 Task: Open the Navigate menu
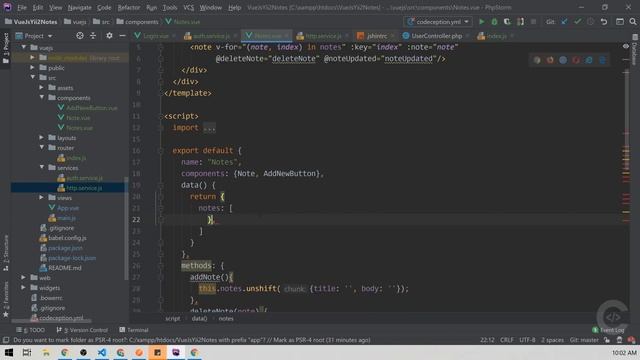(79, 7)
